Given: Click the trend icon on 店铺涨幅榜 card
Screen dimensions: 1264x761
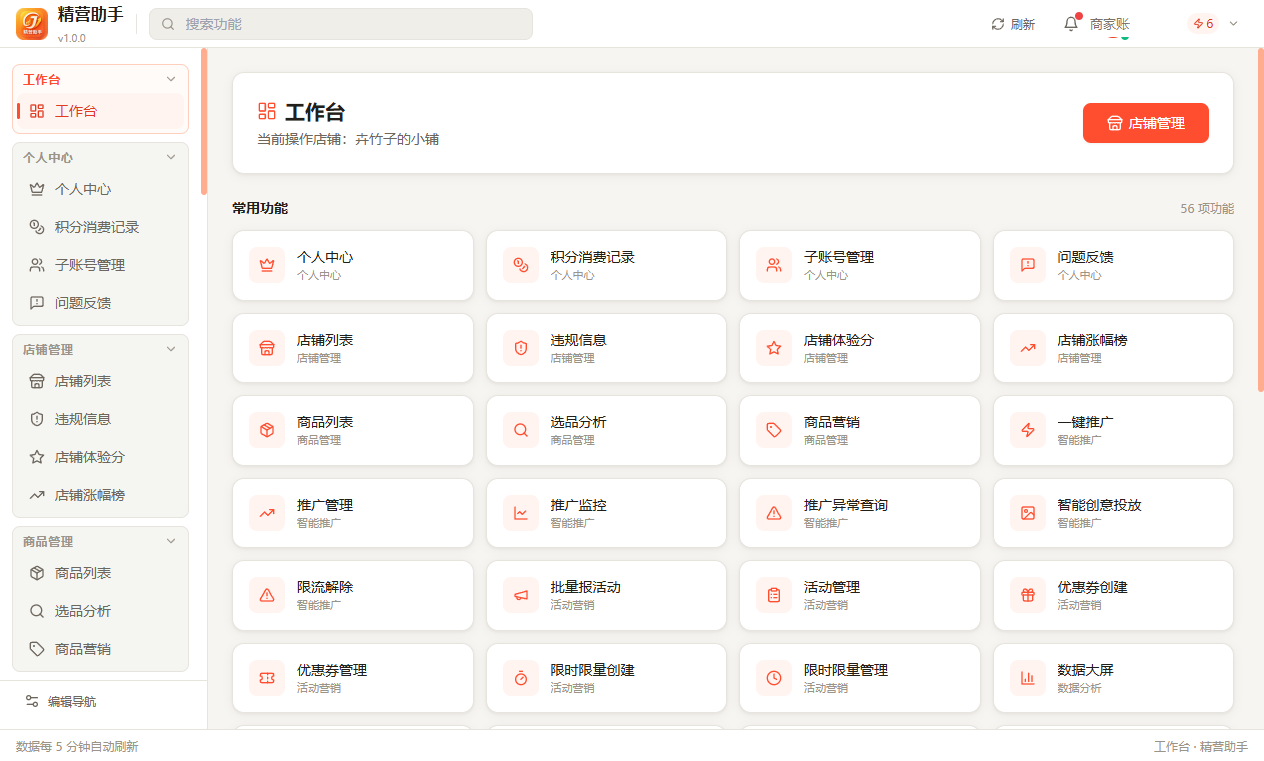Looking at the screenshot, I should 1028,348.
